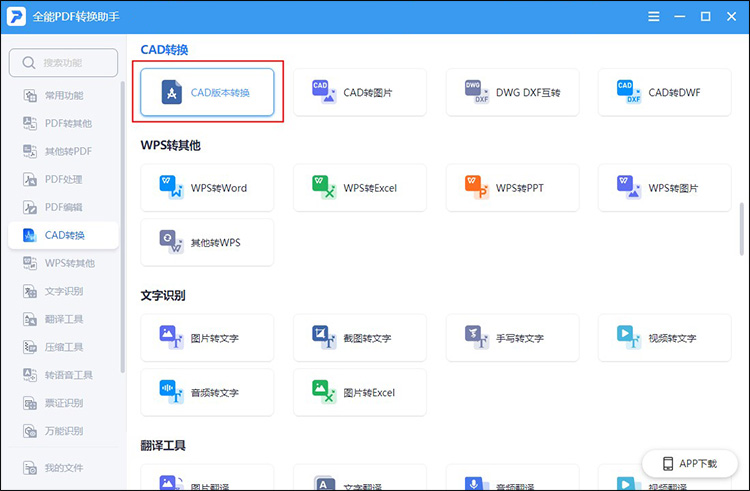
Task: Open WPS转图片 converter
Action: click(665, 188)
